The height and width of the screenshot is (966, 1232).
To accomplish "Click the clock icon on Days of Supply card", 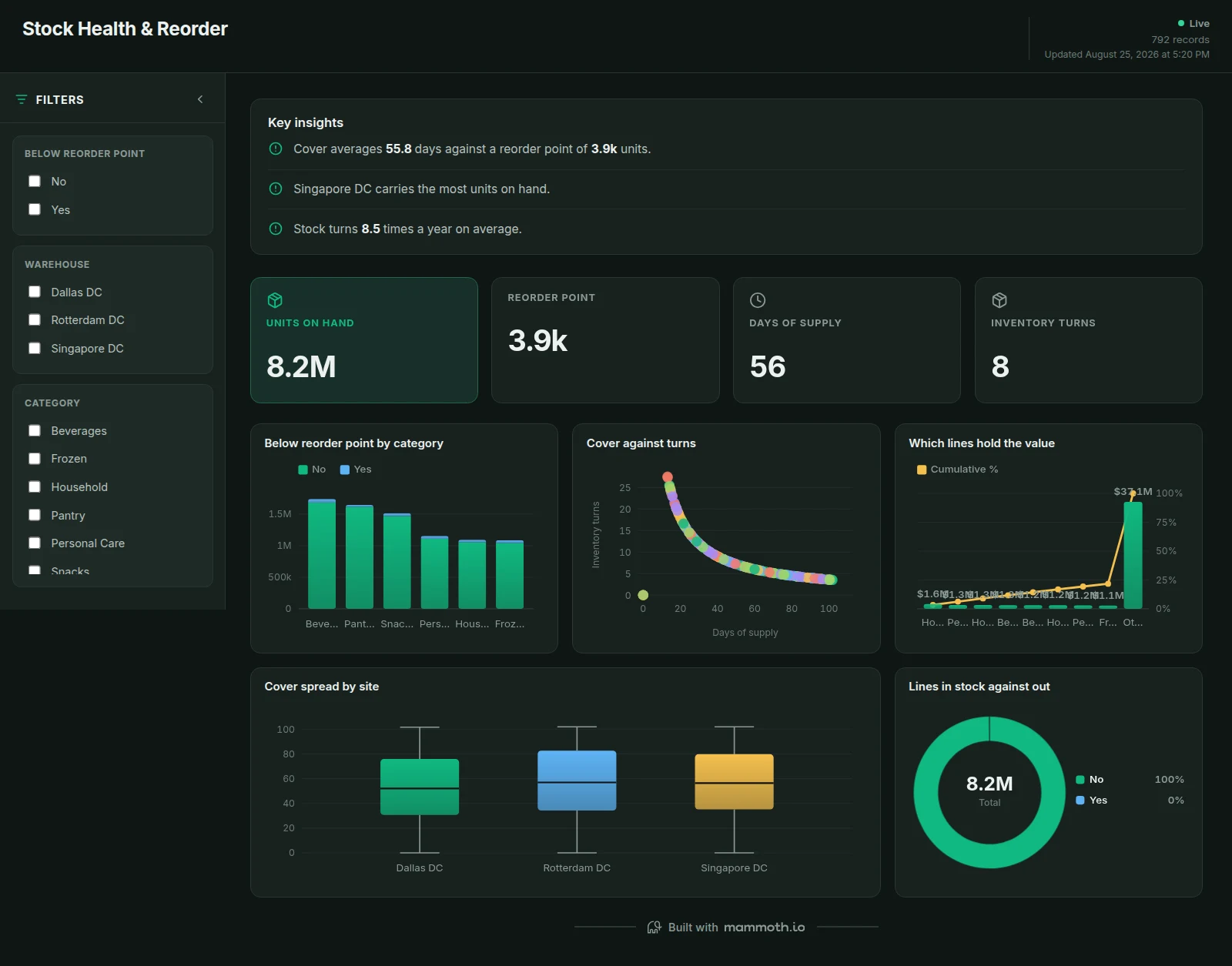I will pos(758,300).
